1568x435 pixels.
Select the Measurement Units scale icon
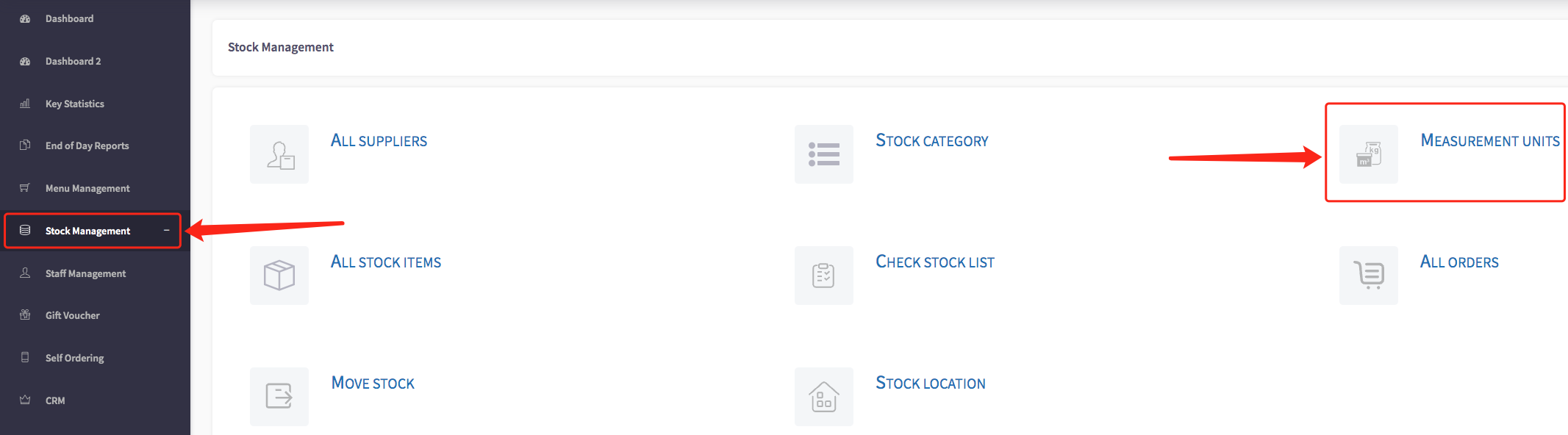(x=1369, y=154)
